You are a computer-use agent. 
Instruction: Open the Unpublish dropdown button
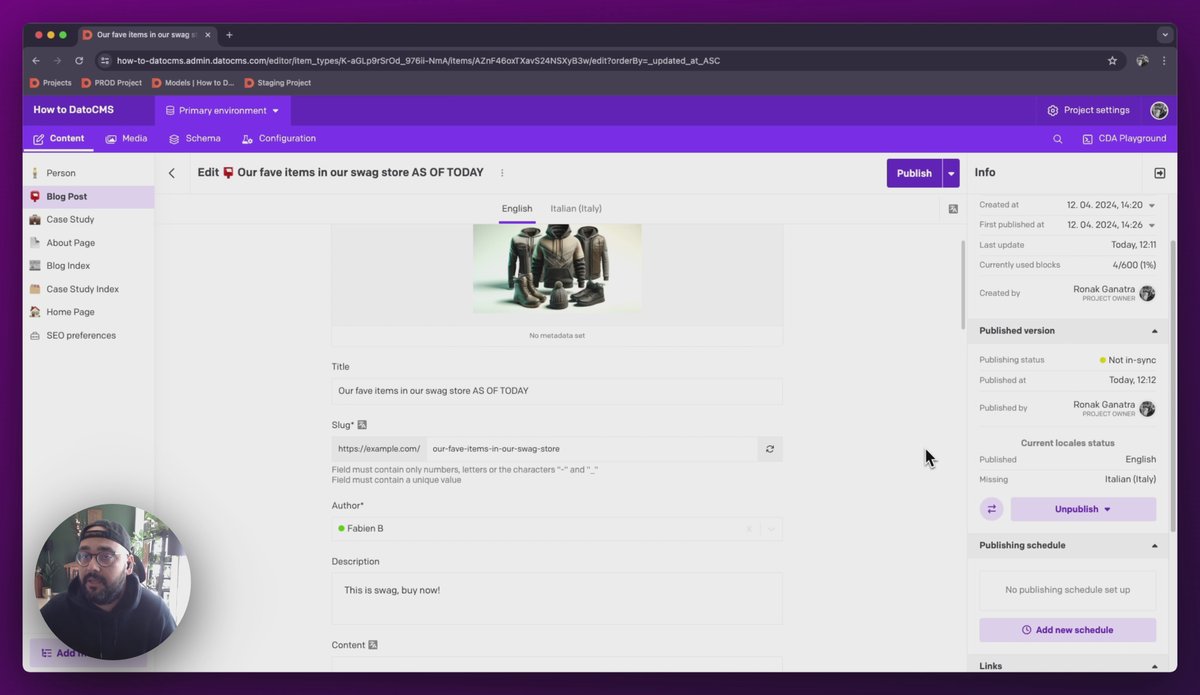(1083, 509)
